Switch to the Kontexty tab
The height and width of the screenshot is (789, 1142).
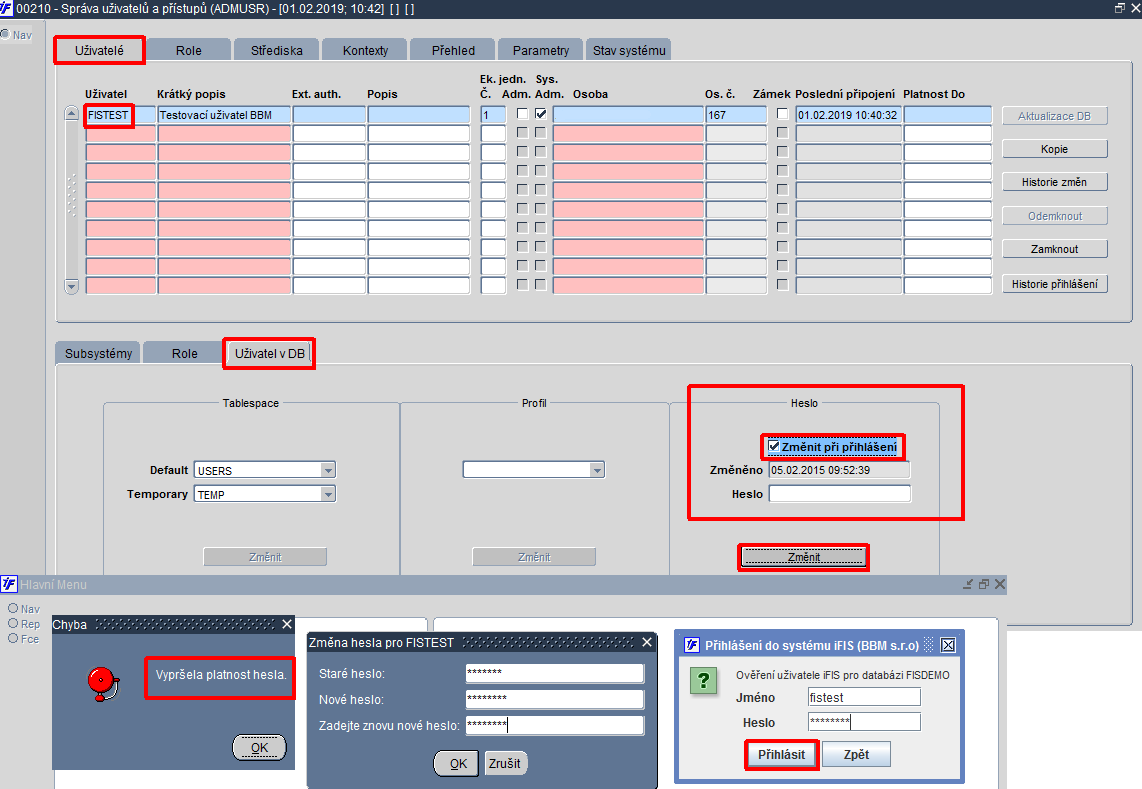tap(365, 50)
